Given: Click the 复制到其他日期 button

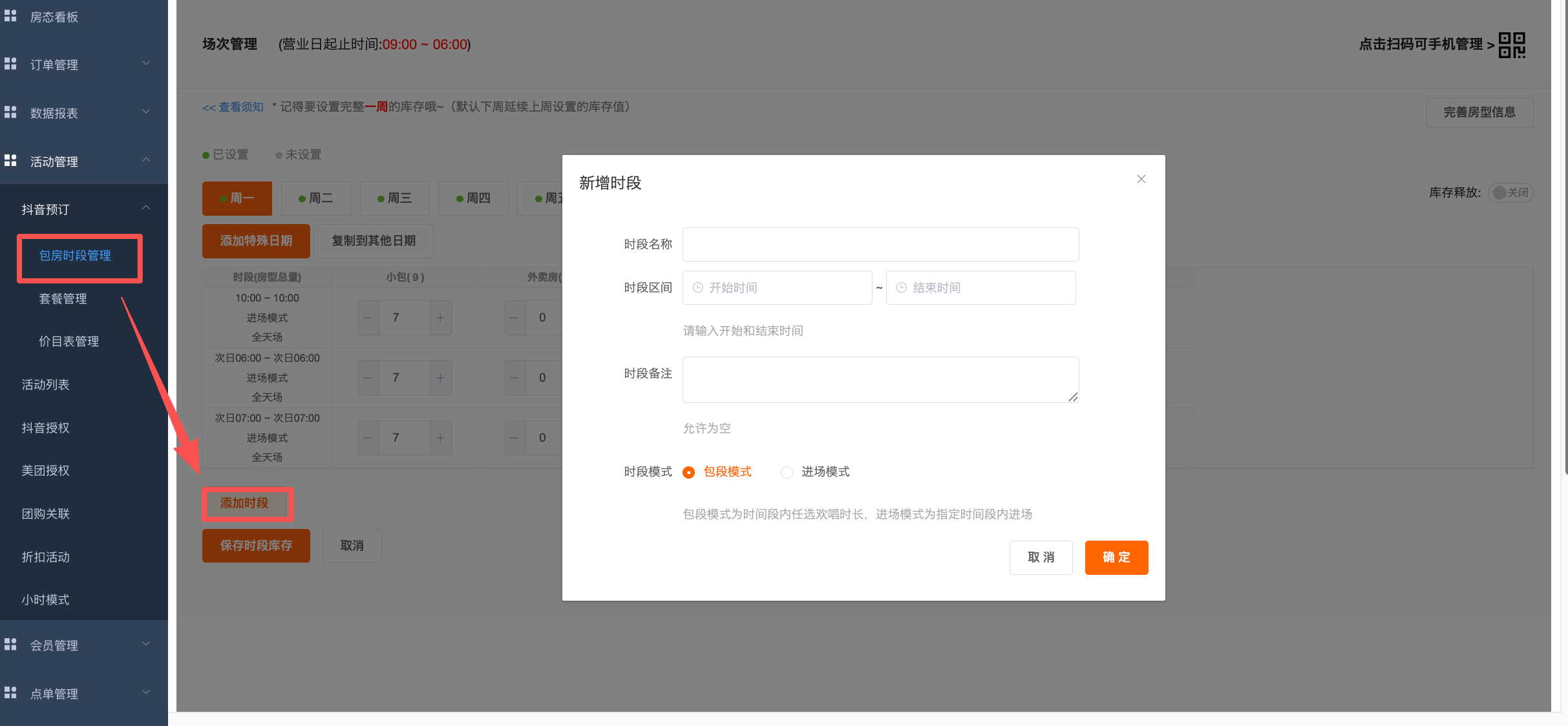Looking at the screenshot, I should pos(374,241).
